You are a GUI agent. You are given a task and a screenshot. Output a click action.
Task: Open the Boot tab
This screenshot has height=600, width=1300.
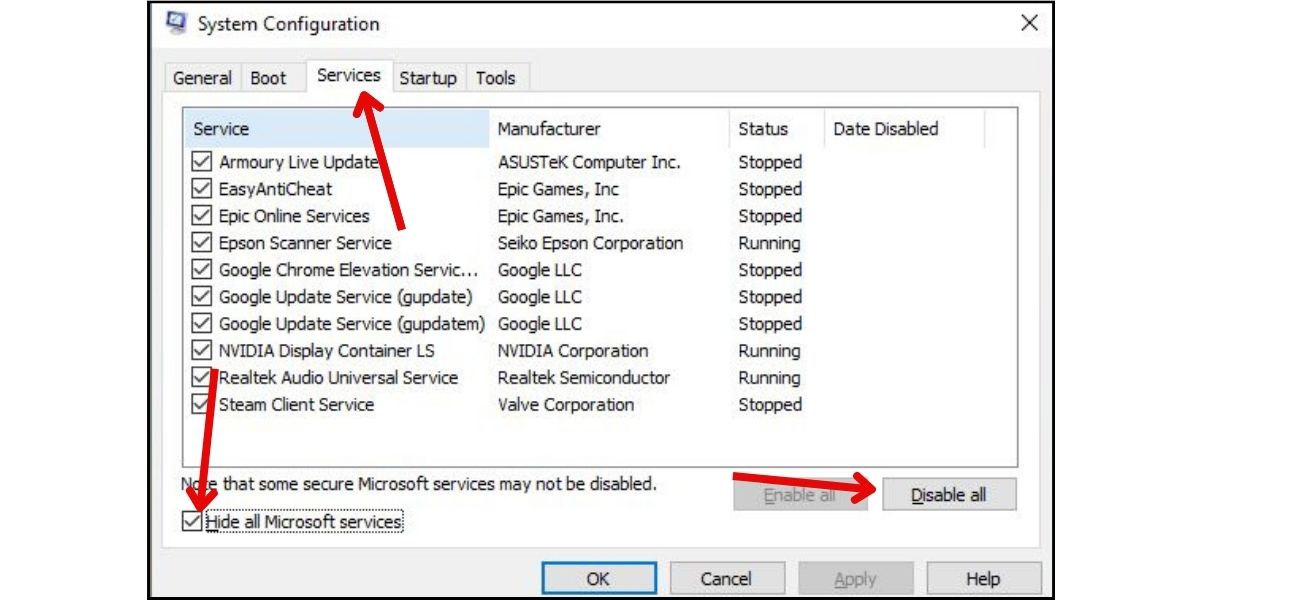(268, 77)
